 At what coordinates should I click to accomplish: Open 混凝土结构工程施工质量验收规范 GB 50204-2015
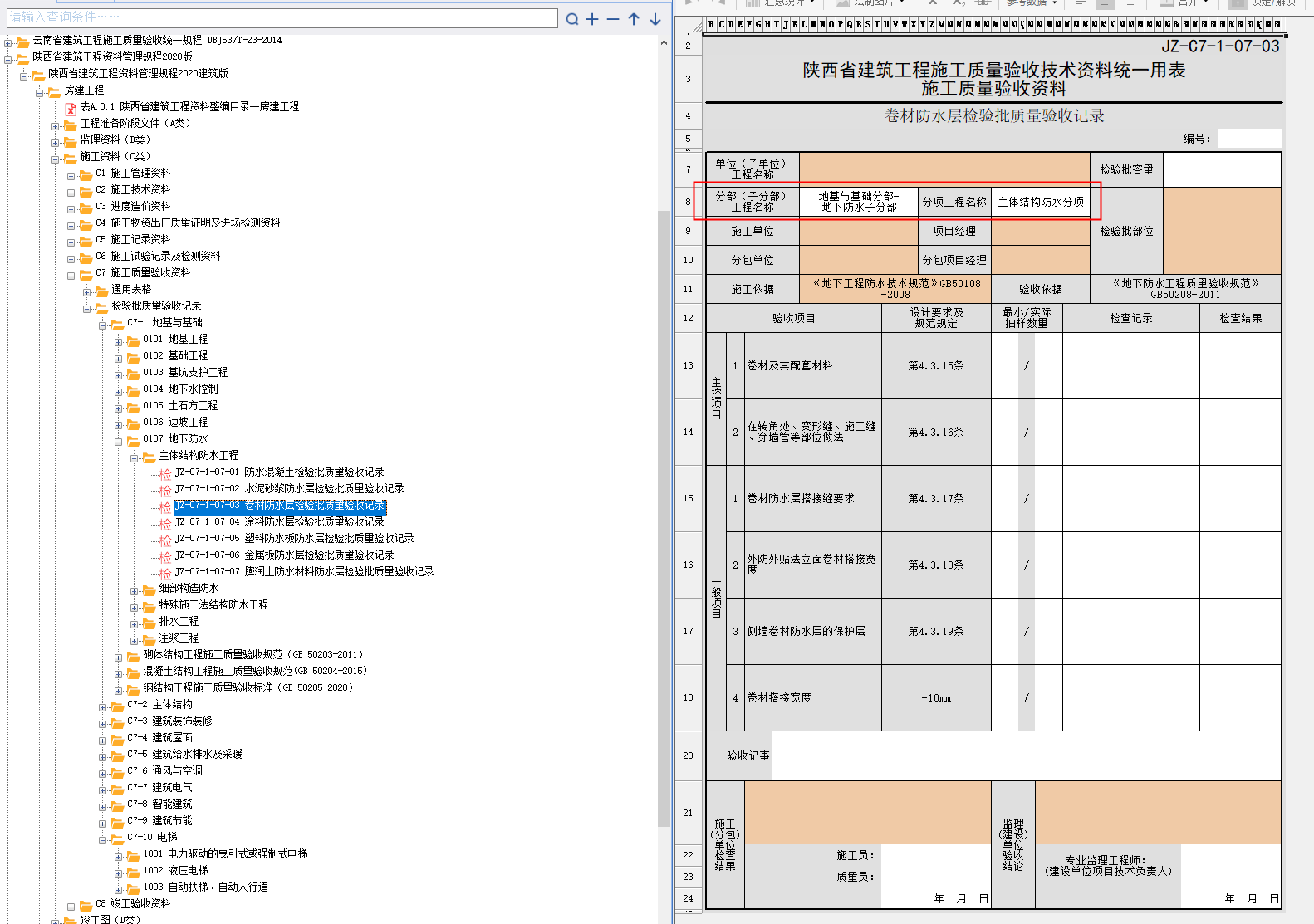point(255,672)
